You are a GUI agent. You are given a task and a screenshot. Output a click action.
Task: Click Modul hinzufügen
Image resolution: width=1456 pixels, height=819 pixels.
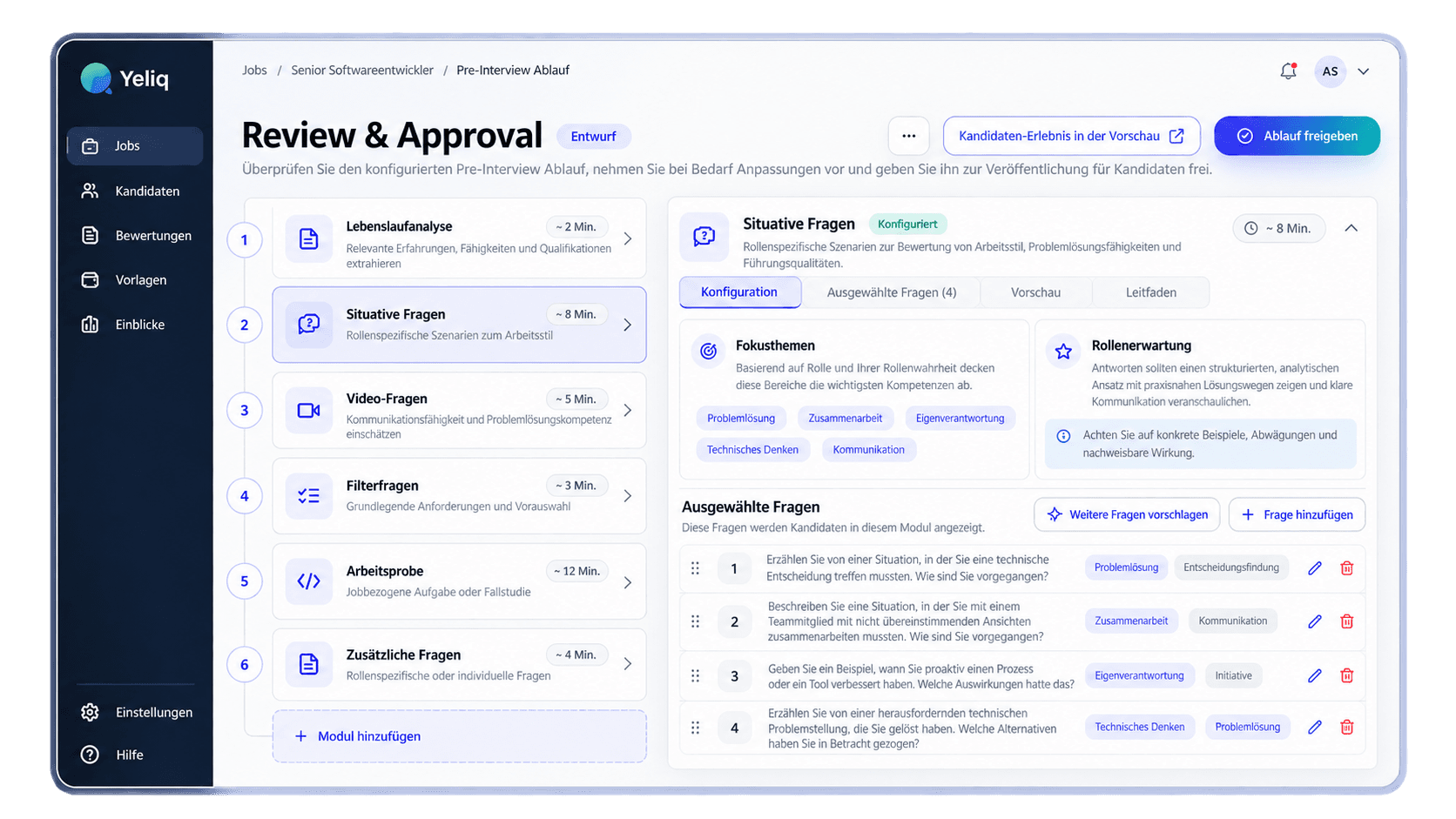(459, 736)
